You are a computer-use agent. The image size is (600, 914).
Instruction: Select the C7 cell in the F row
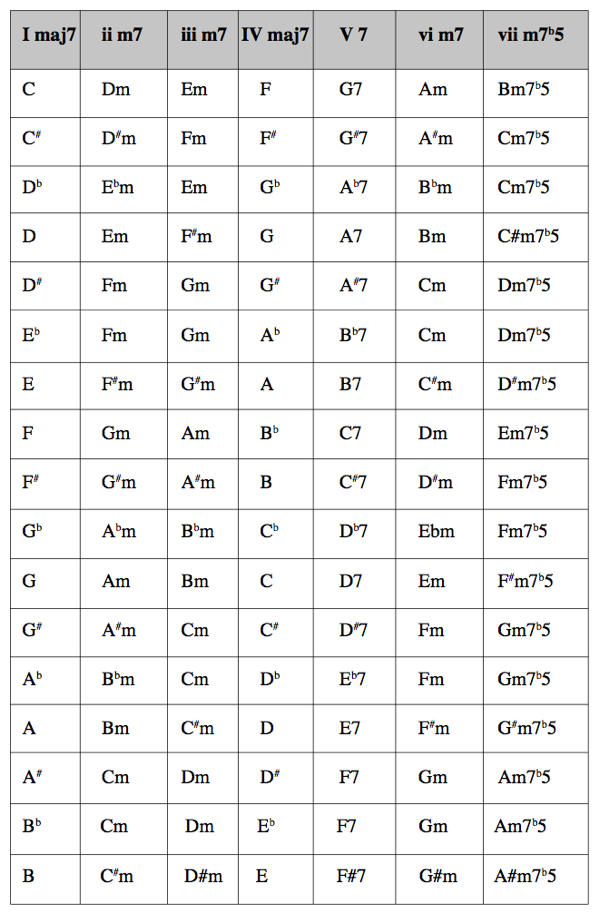pyautogui.click(x=355, y=434)
